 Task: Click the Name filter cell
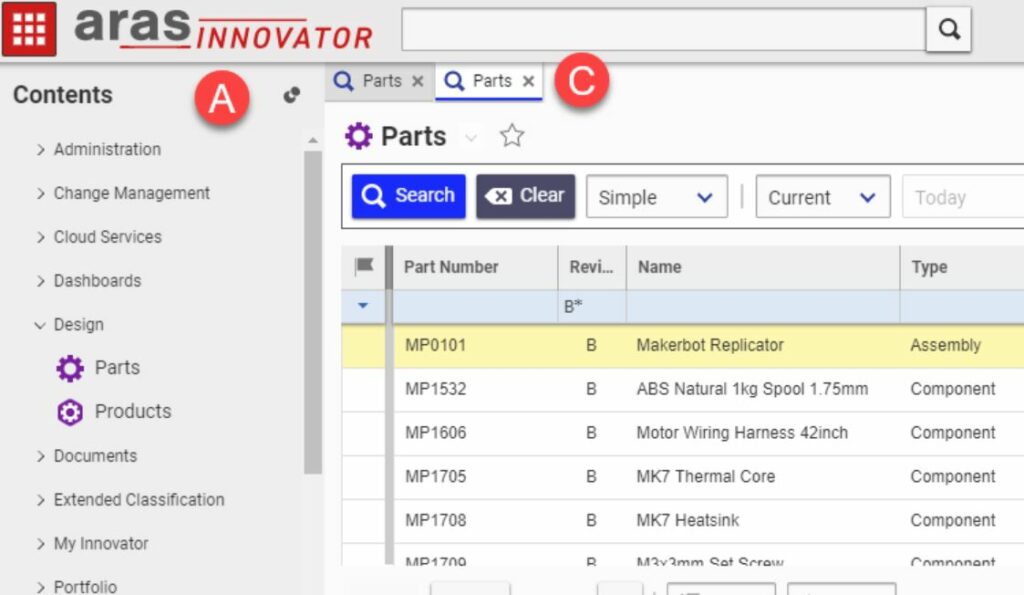[x=763, y=306]
